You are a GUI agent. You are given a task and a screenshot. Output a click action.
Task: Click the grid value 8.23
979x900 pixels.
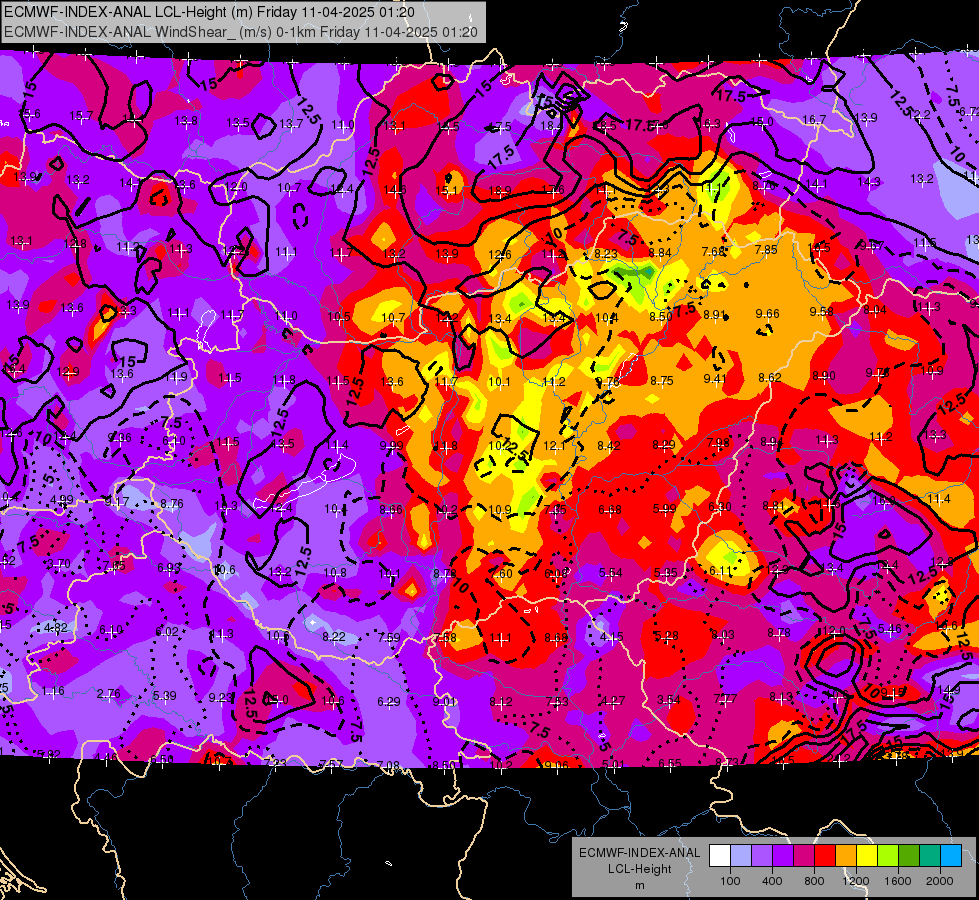(x=606, y=254)
